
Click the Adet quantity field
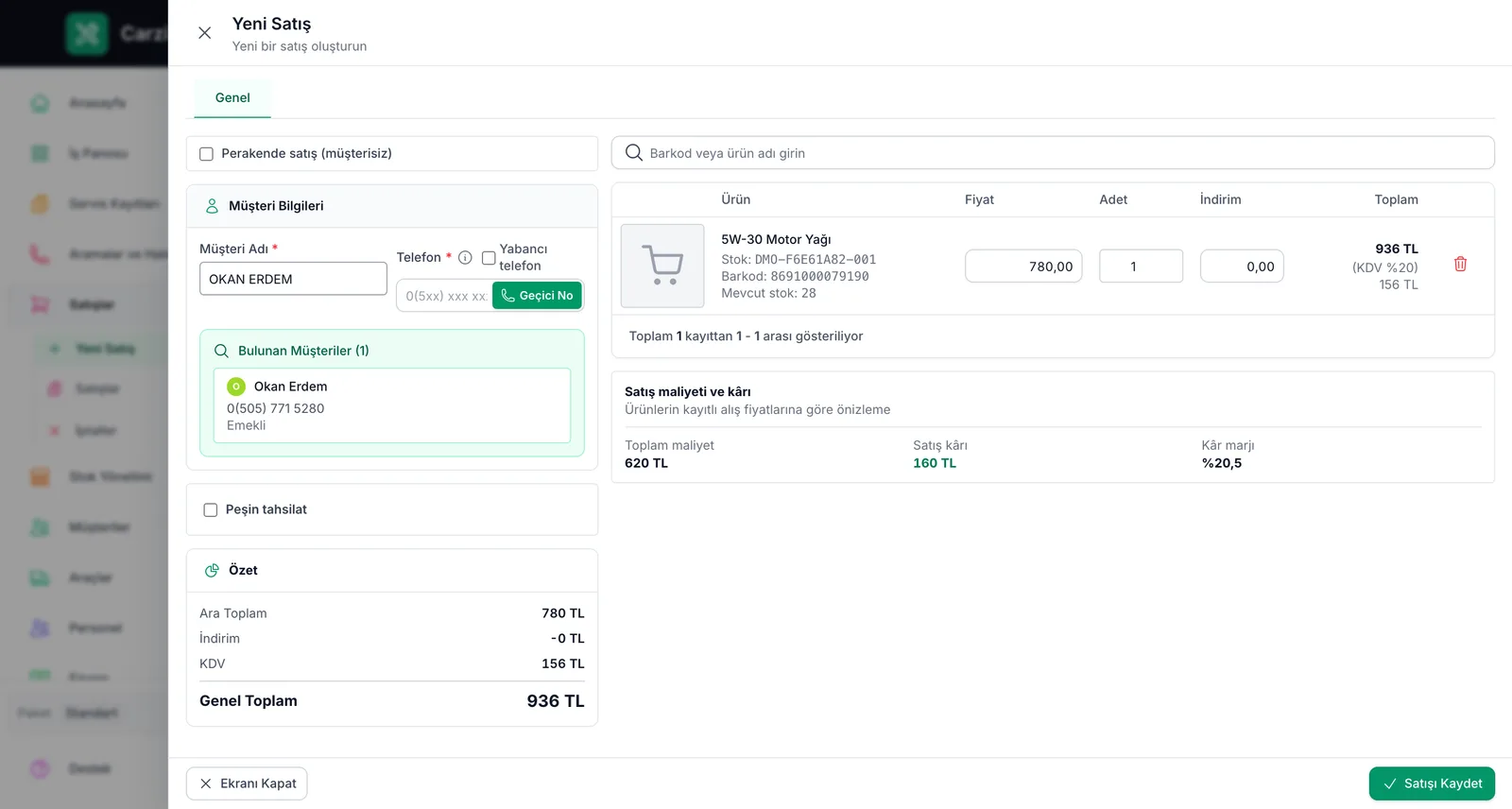click(1141, 267)
